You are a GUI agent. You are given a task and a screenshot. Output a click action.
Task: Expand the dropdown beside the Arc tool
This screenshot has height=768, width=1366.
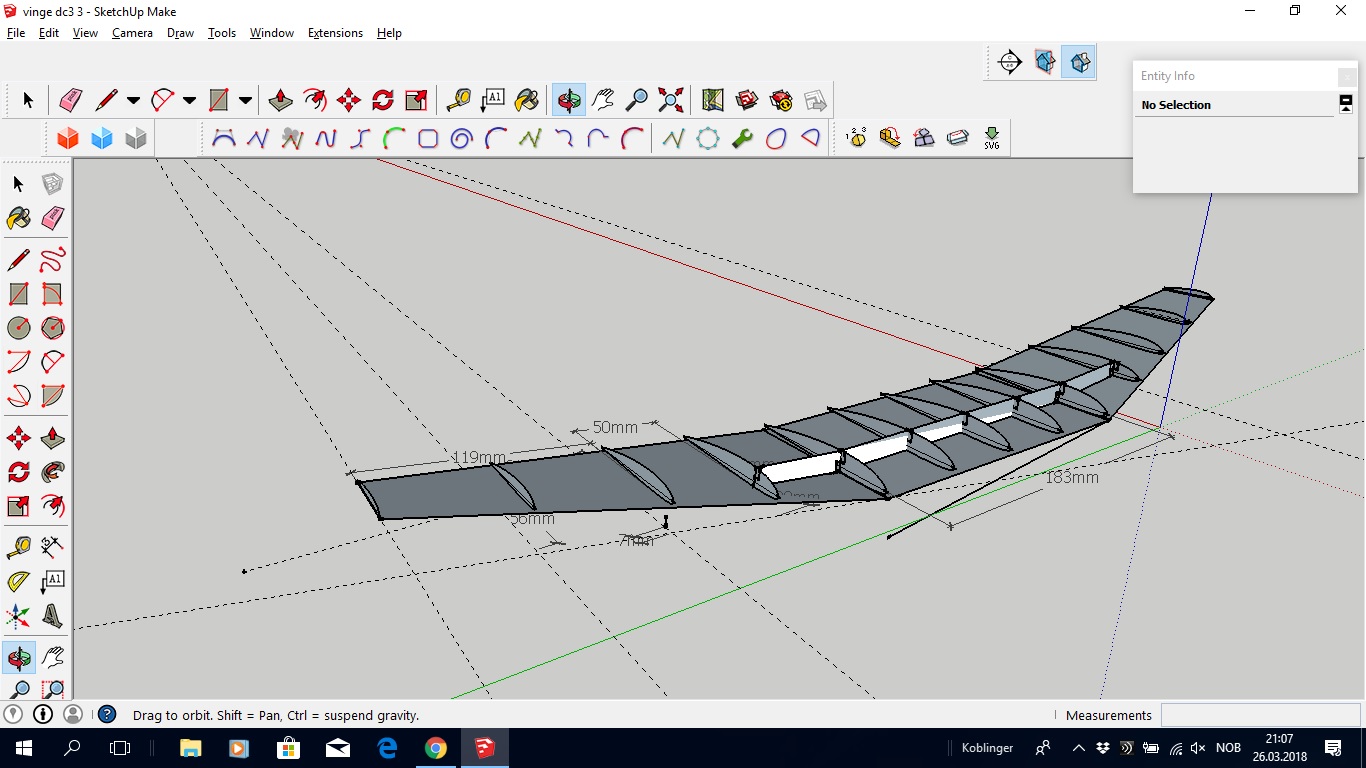click(x=189, y=100)
